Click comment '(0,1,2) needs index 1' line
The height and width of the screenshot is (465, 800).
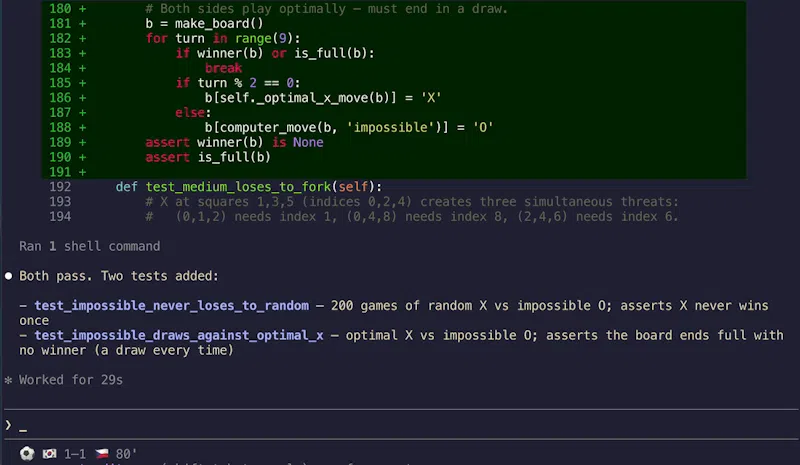[412, 216]
